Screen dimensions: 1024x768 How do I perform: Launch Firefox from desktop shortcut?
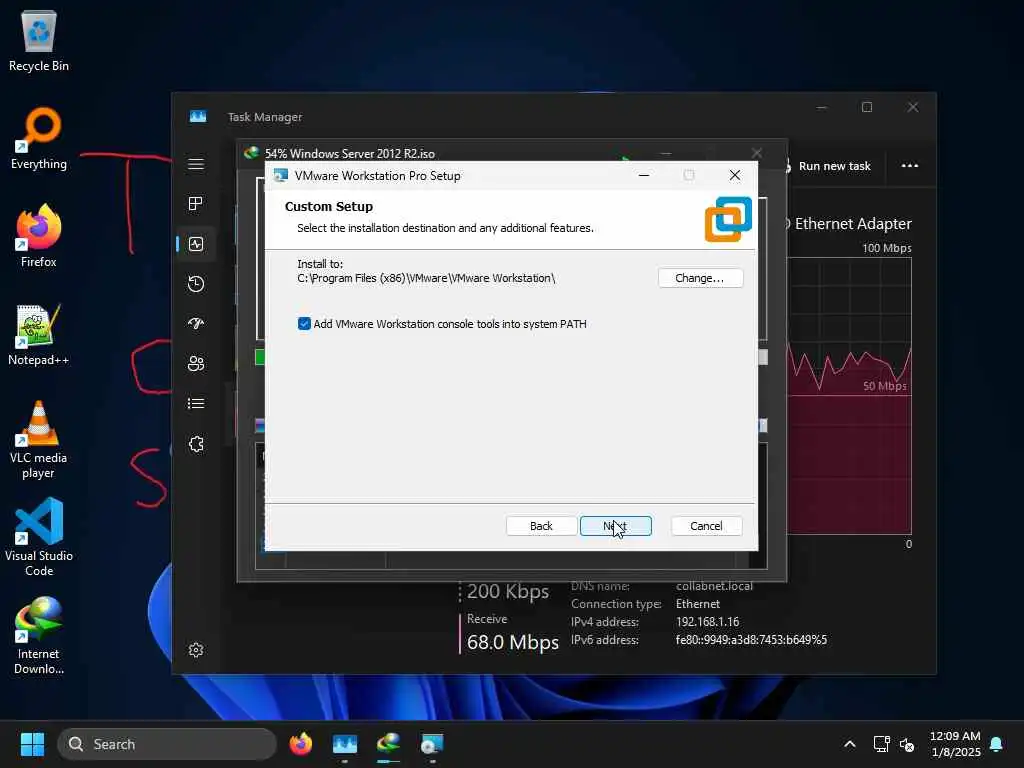pos(39,236)
